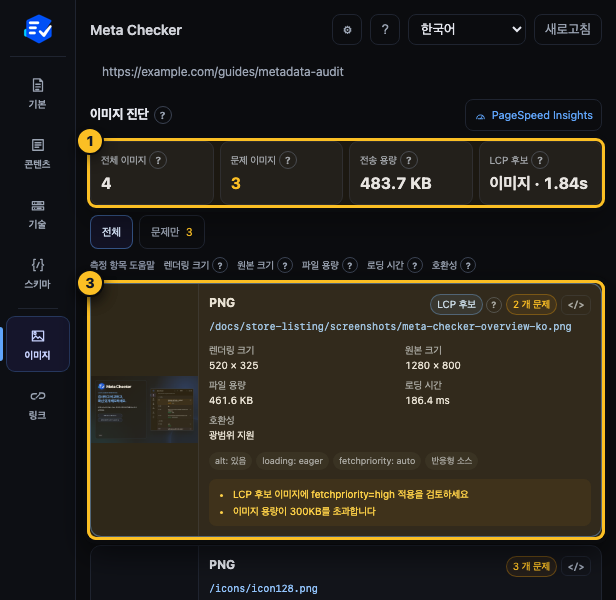This screenshot has height=600, width=616.
Task: Click the 520 × 325 rendered size value
Action: pyautogui.click(x=234, y=366)
